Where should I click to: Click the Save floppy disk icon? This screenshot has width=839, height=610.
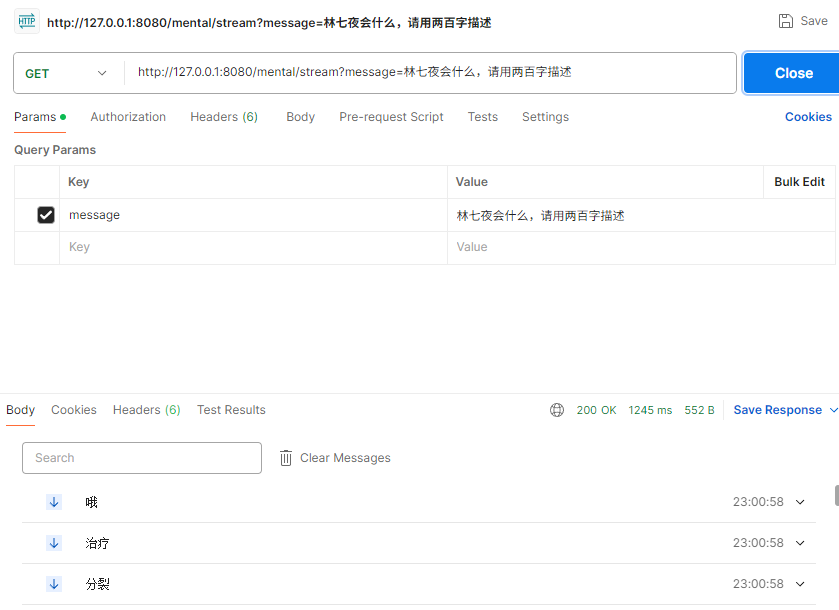click(785, 21)
